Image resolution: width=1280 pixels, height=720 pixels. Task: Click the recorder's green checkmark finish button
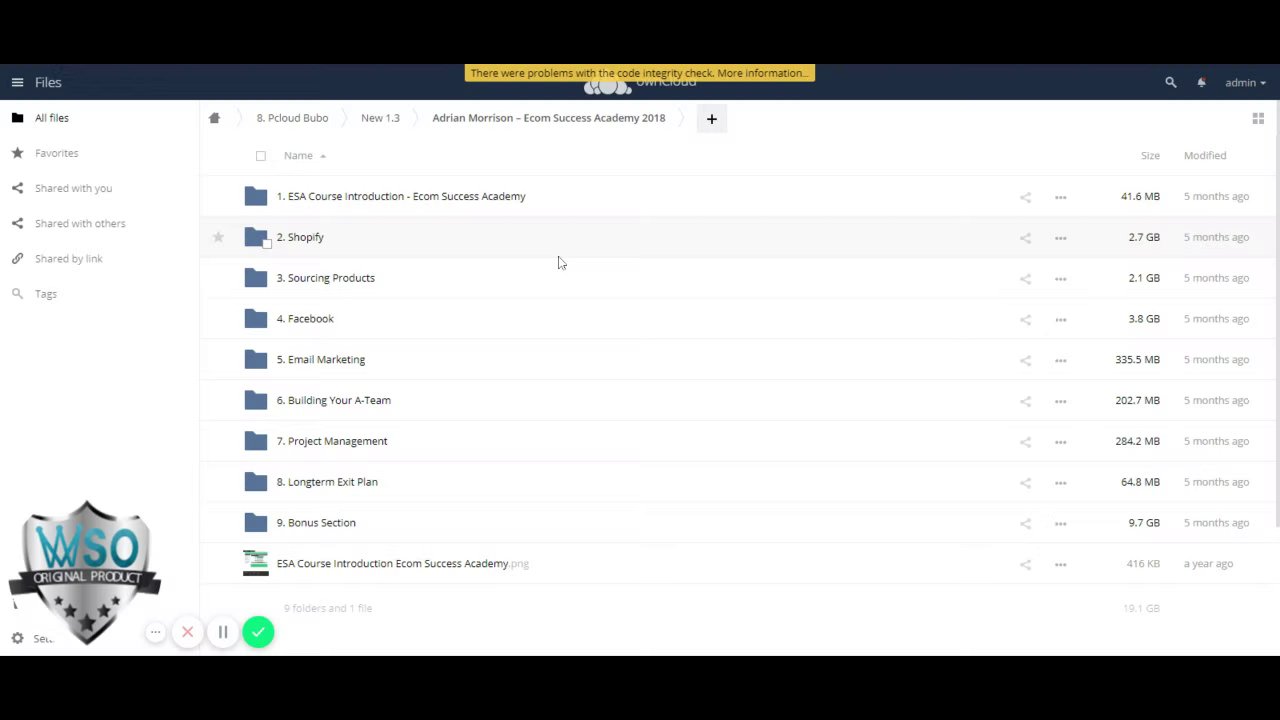(x=258, y=632)
